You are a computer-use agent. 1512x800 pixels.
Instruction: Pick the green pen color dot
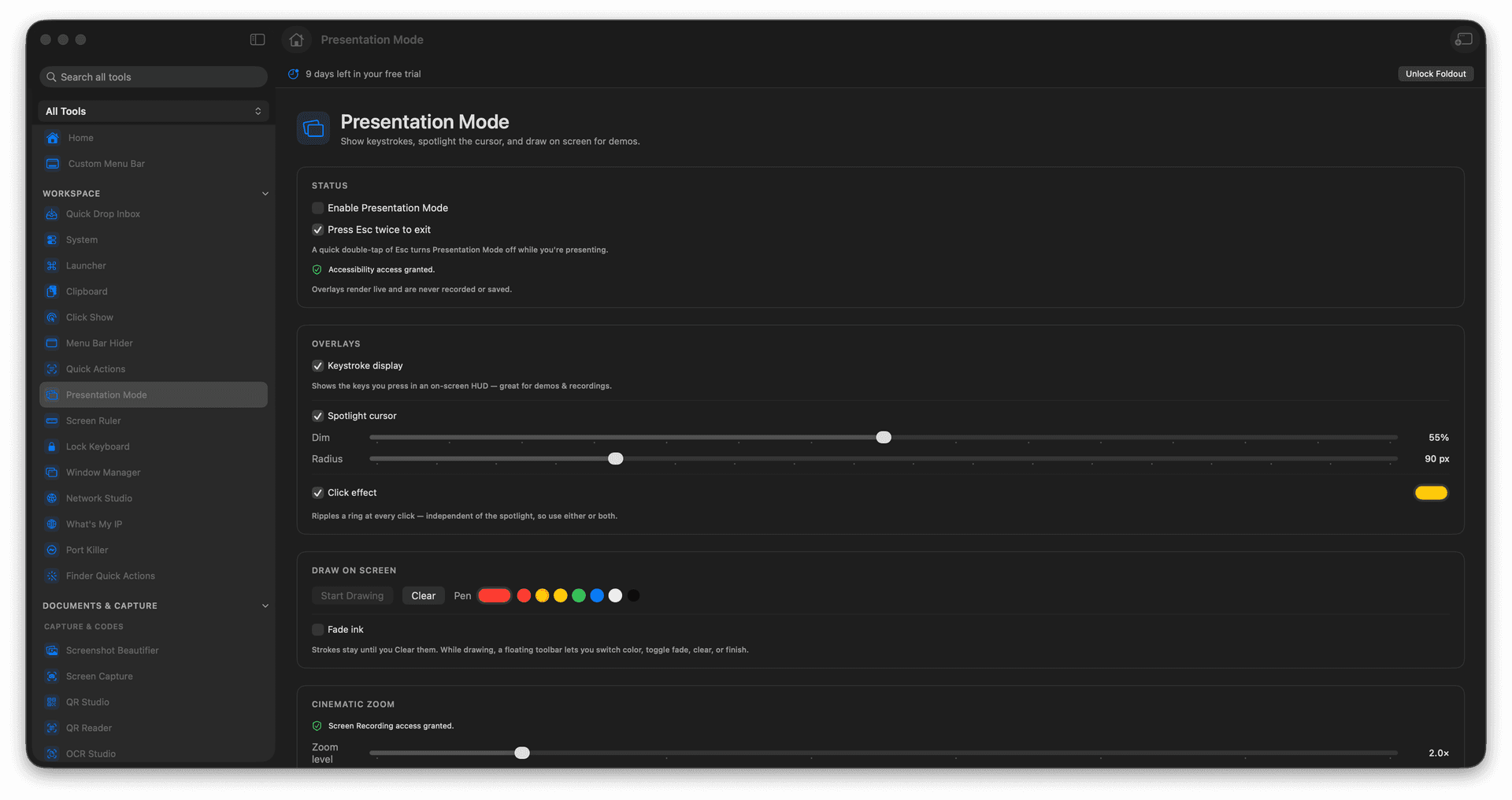579,596
